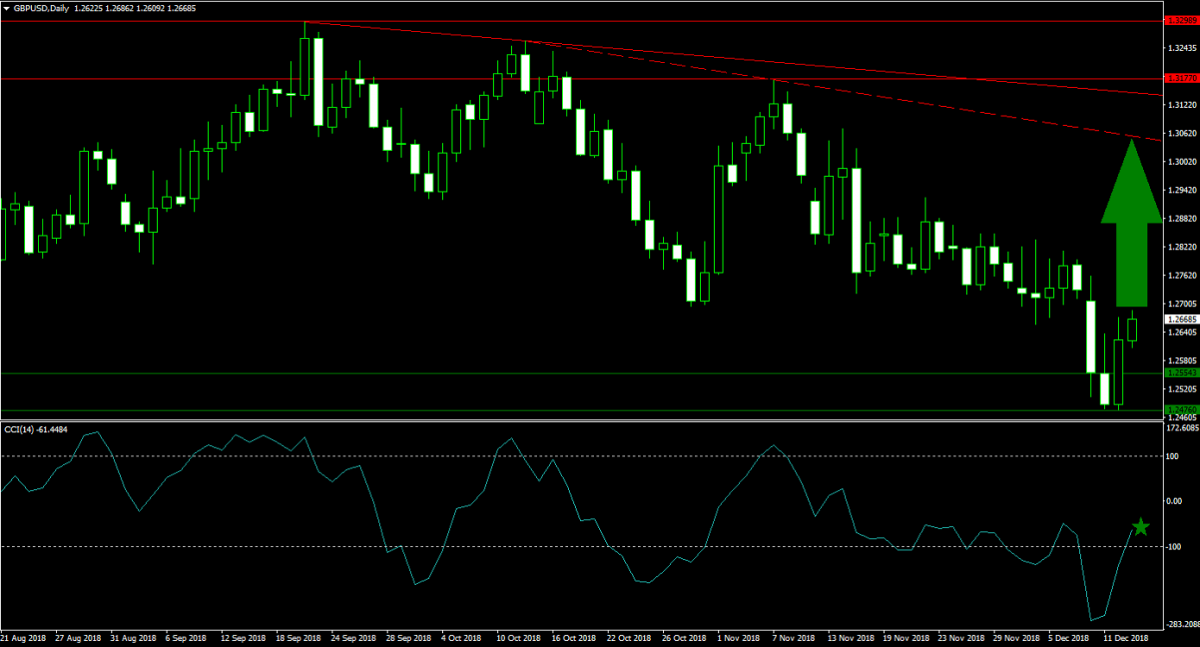Click the CCI -100 level label
Screen dimensions: 1200x647
pyautogui.click(x=1174, y=546)
